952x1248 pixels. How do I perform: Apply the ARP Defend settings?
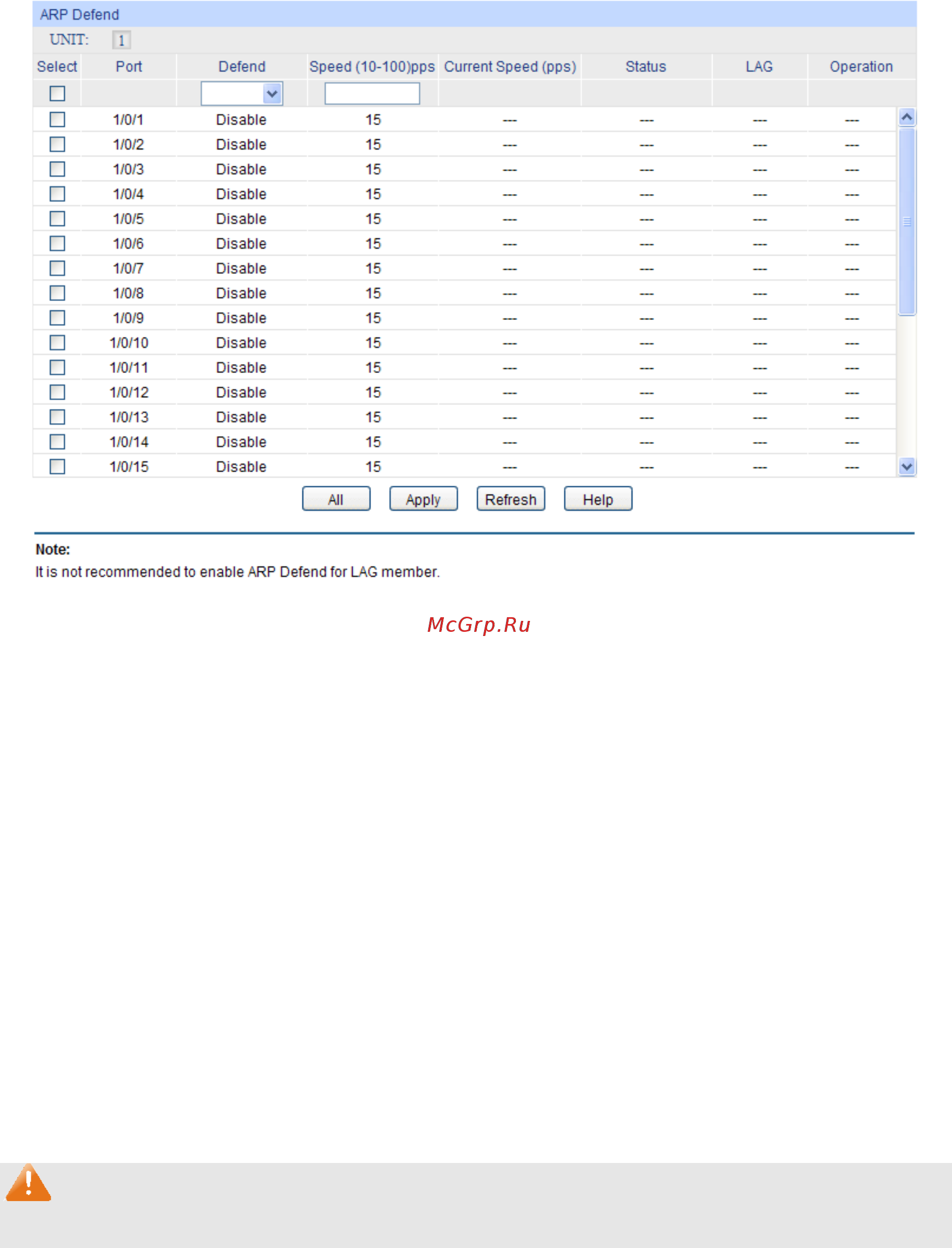[423, 499]
